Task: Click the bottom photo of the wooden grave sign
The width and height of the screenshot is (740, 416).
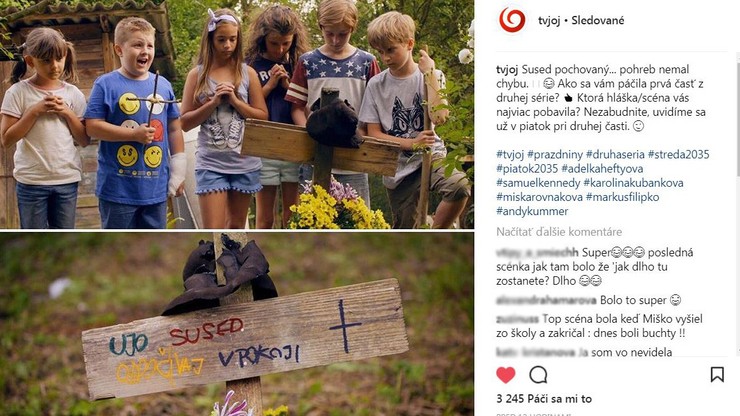Action: (x=237, y=324)
